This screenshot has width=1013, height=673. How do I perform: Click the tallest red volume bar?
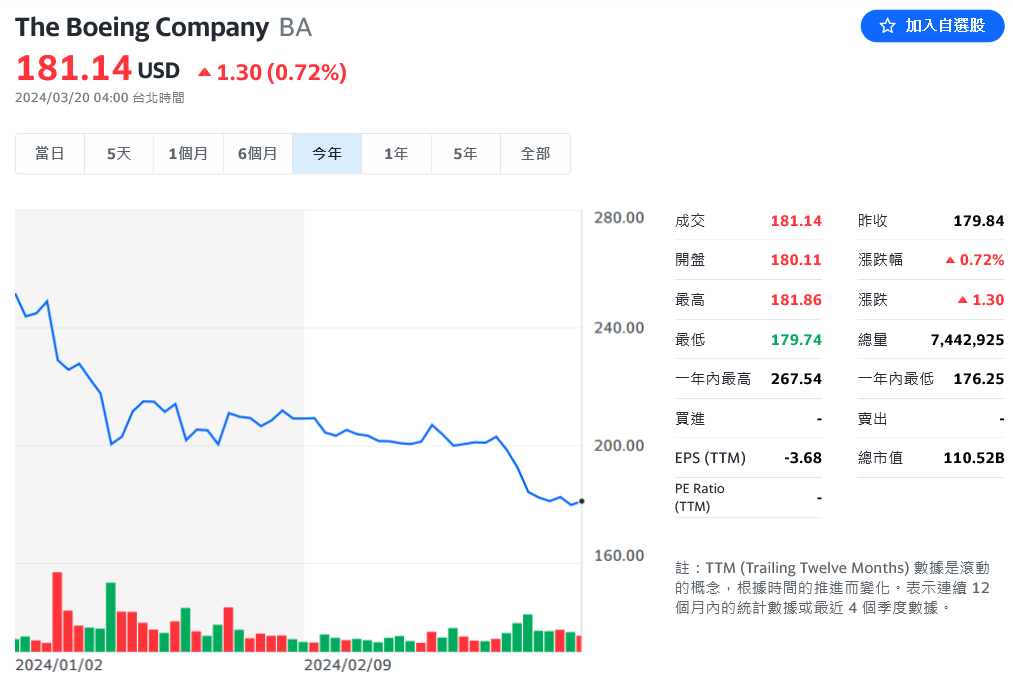tap(57, 611)
